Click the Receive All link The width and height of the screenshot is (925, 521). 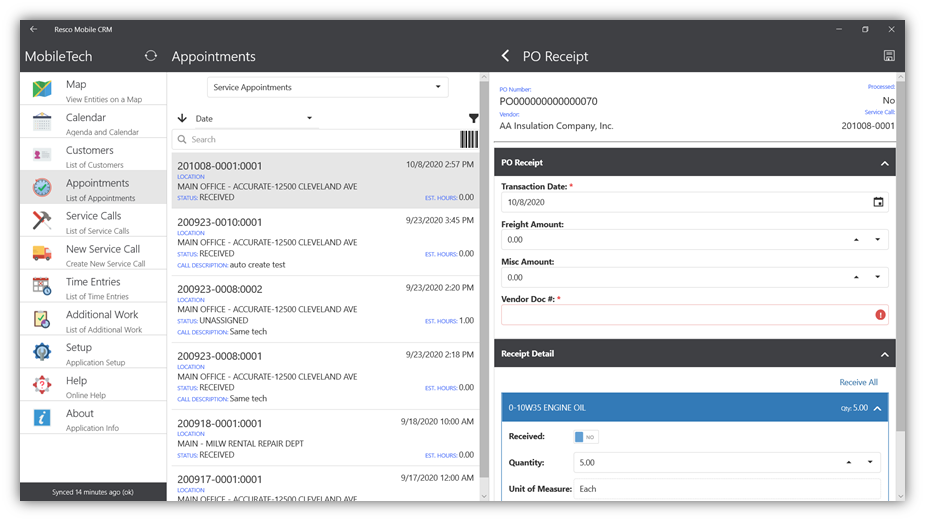(x=858, y=382)
